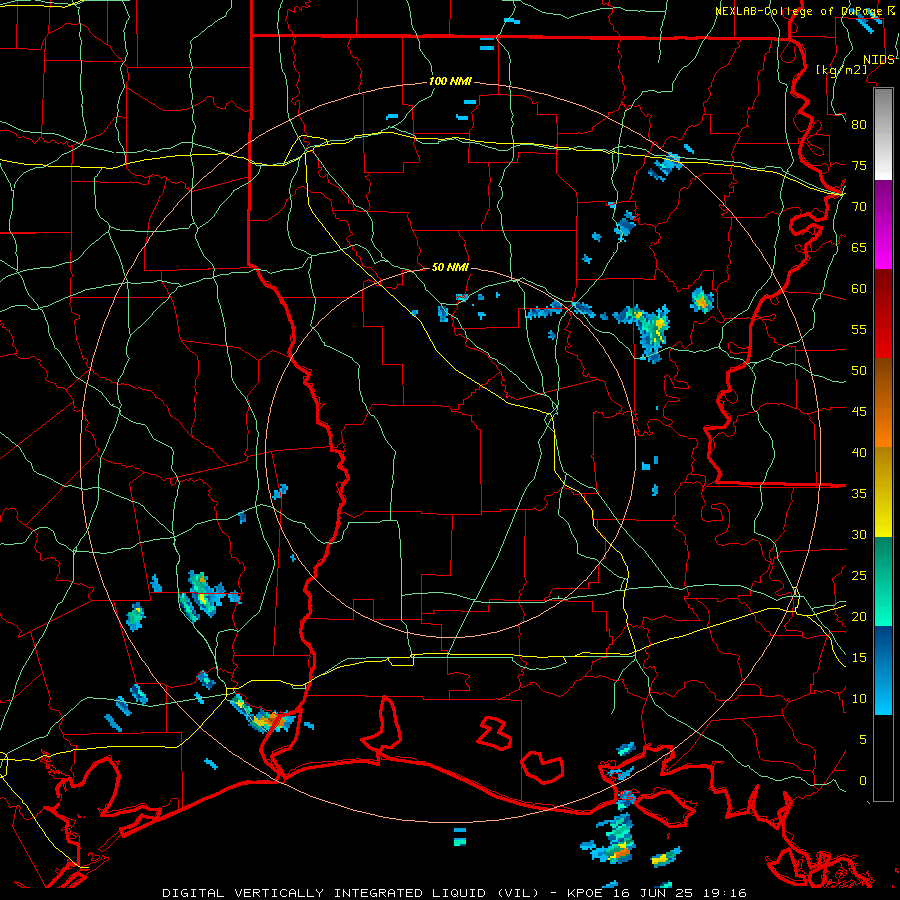Select the orange-brown segment of the VIL scale
900x900 pixels.
(883, 403)
